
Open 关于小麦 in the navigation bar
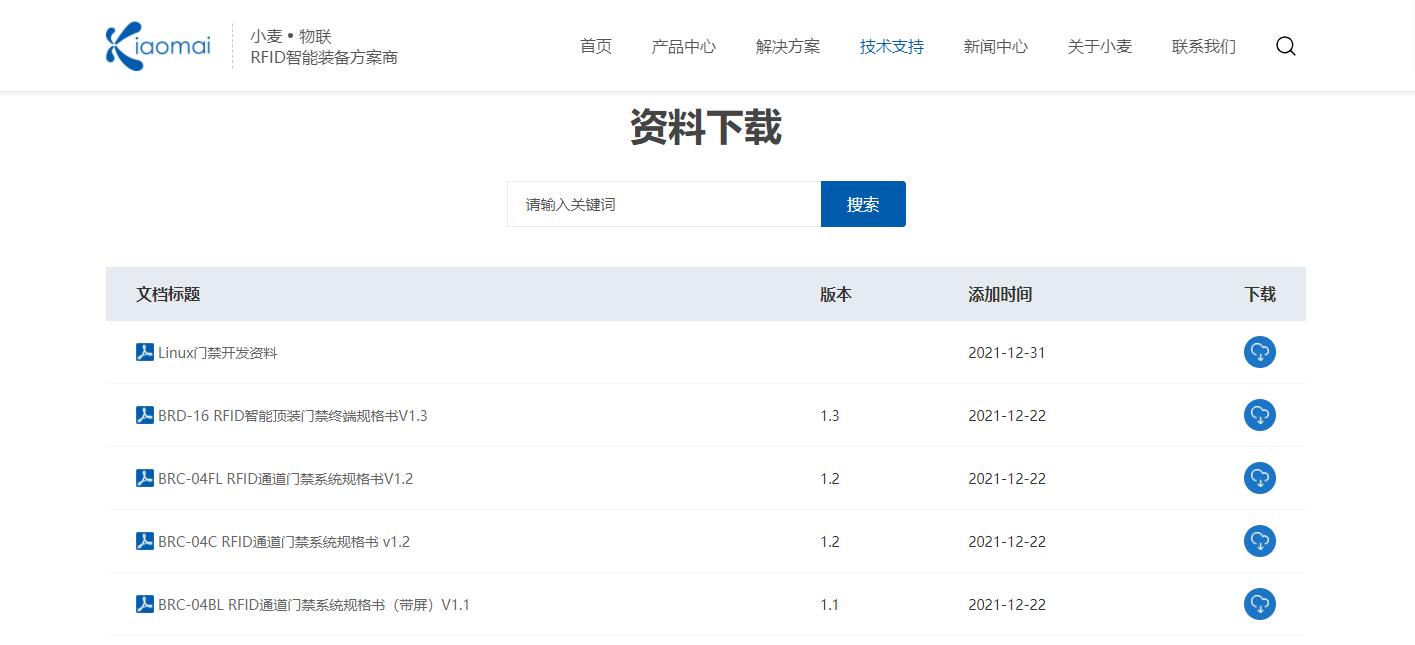coord(1099,46)
